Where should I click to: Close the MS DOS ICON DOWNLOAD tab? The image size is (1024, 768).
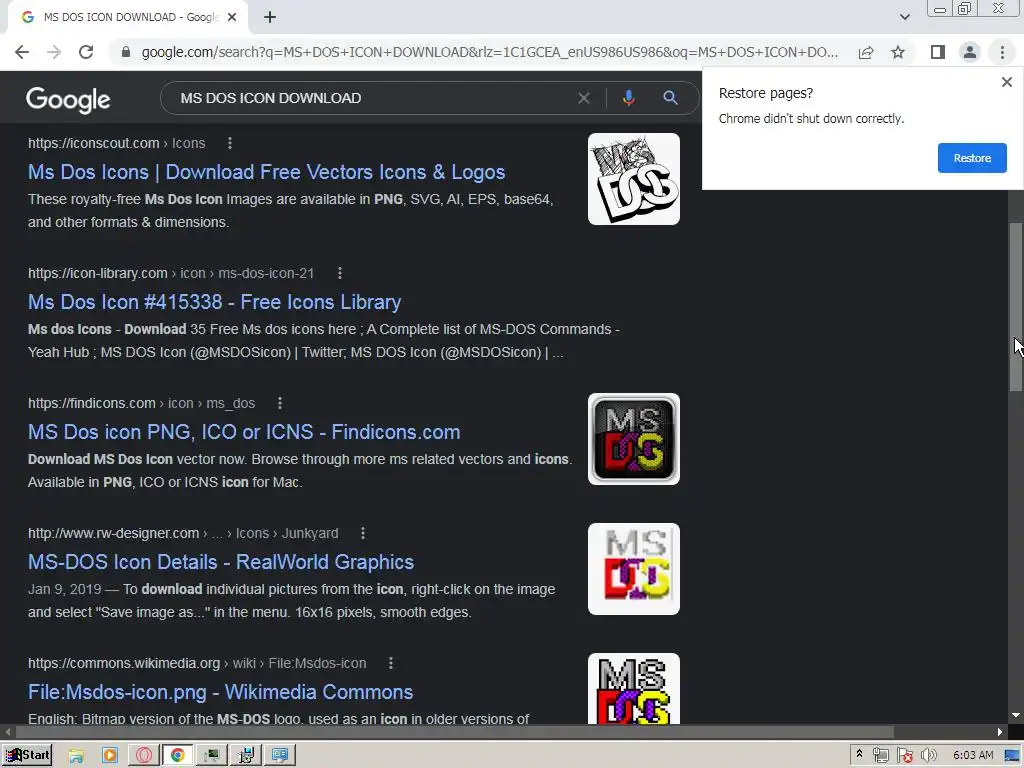232,18
